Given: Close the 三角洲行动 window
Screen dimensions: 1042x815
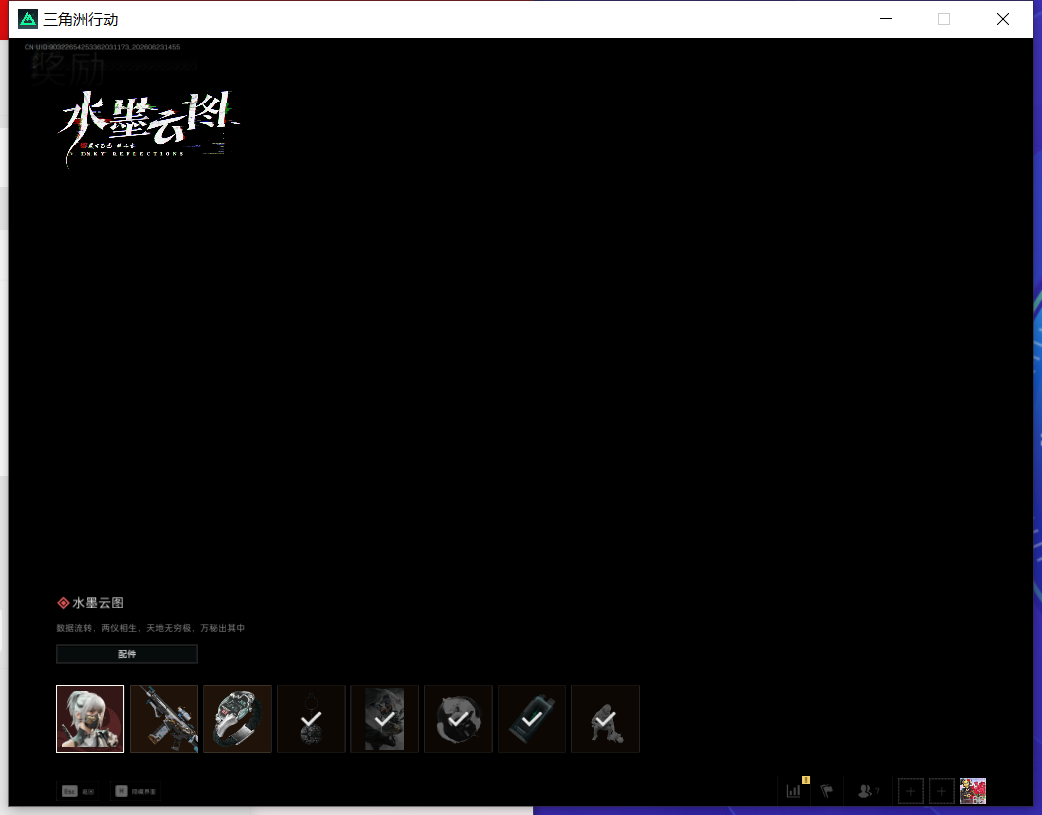Looking at the screenshot, I should (1003, 19).
